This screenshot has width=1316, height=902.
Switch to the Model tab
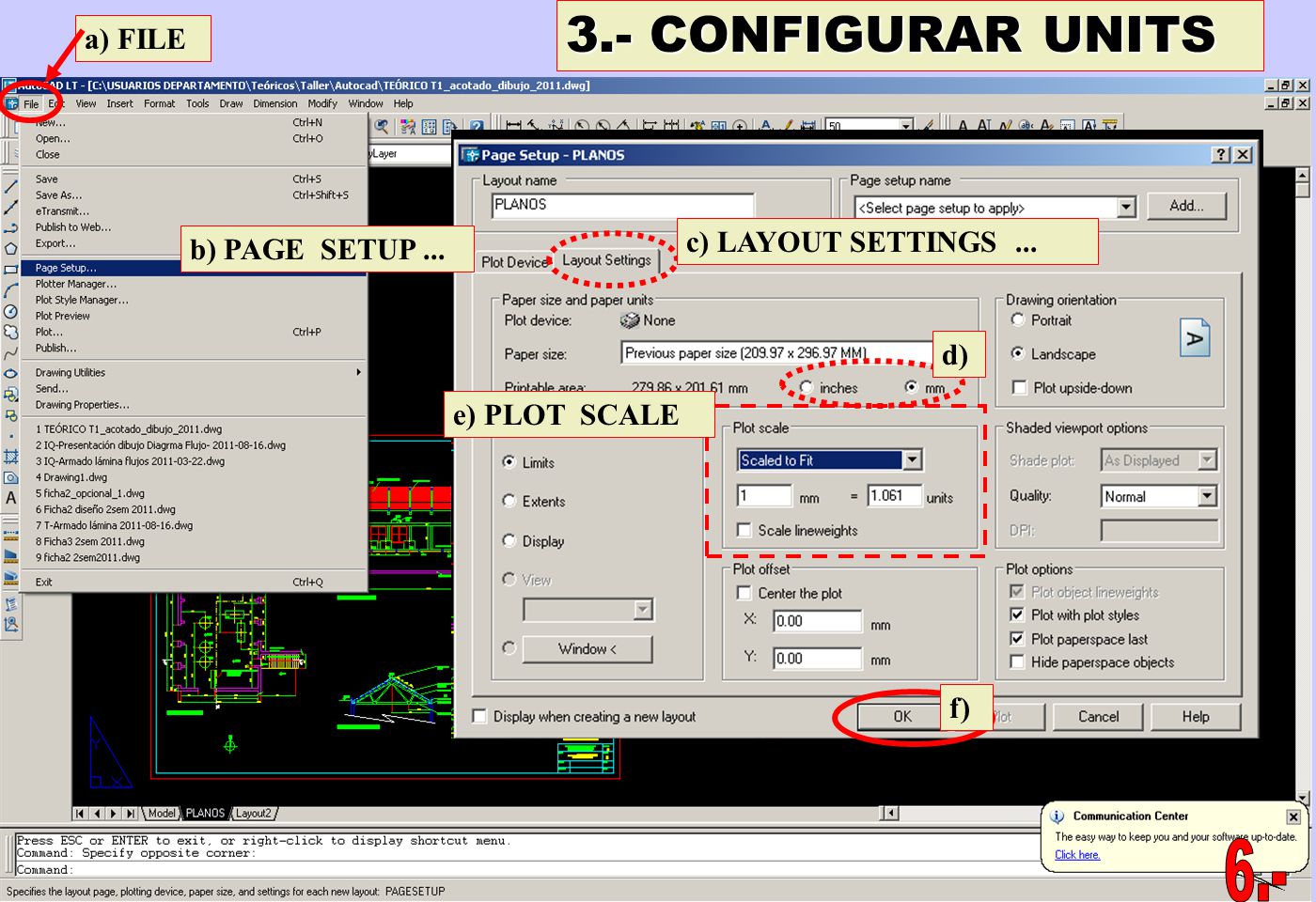coord(162,814)
